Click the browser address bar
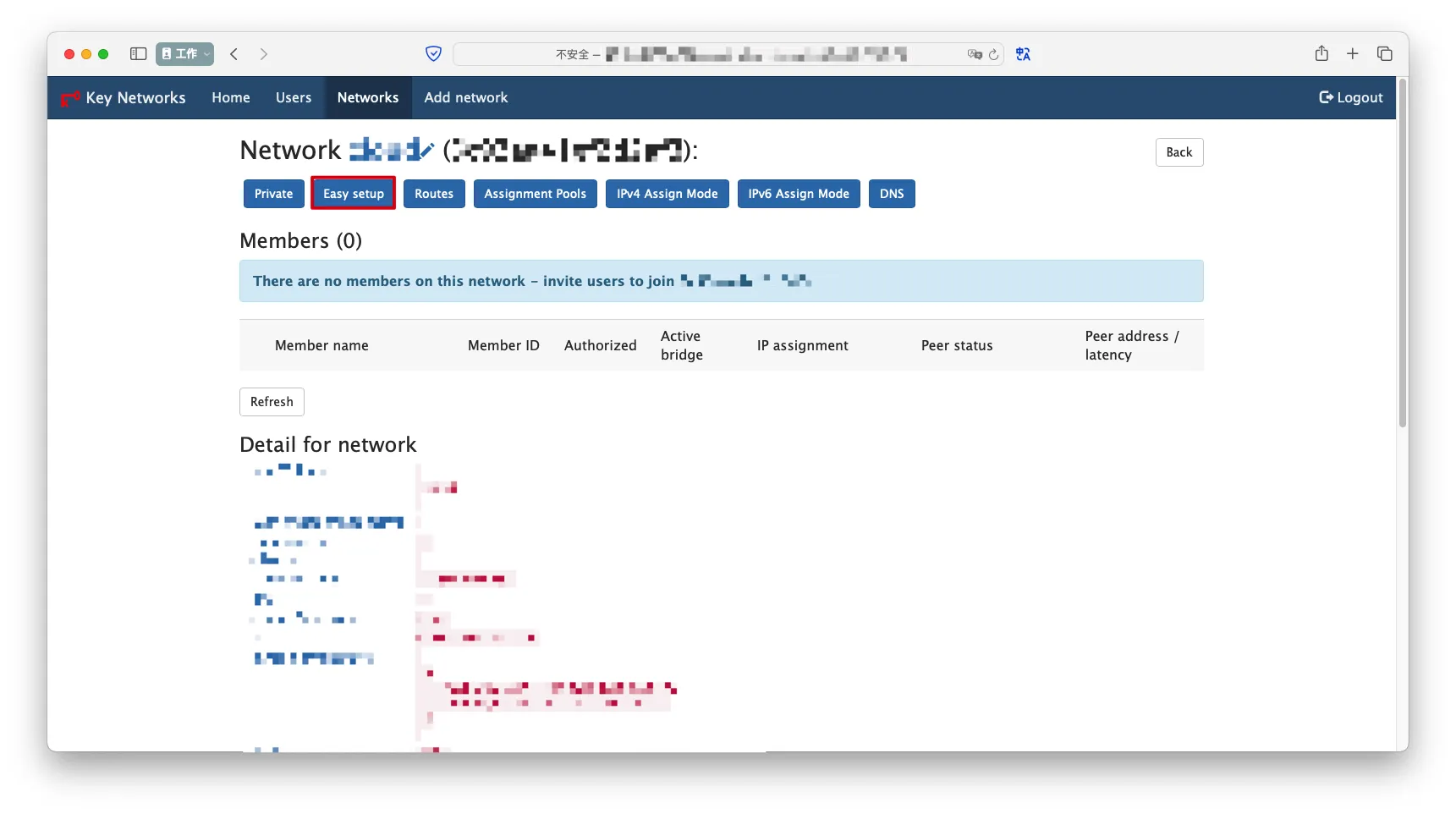 [x=728, y=54]
